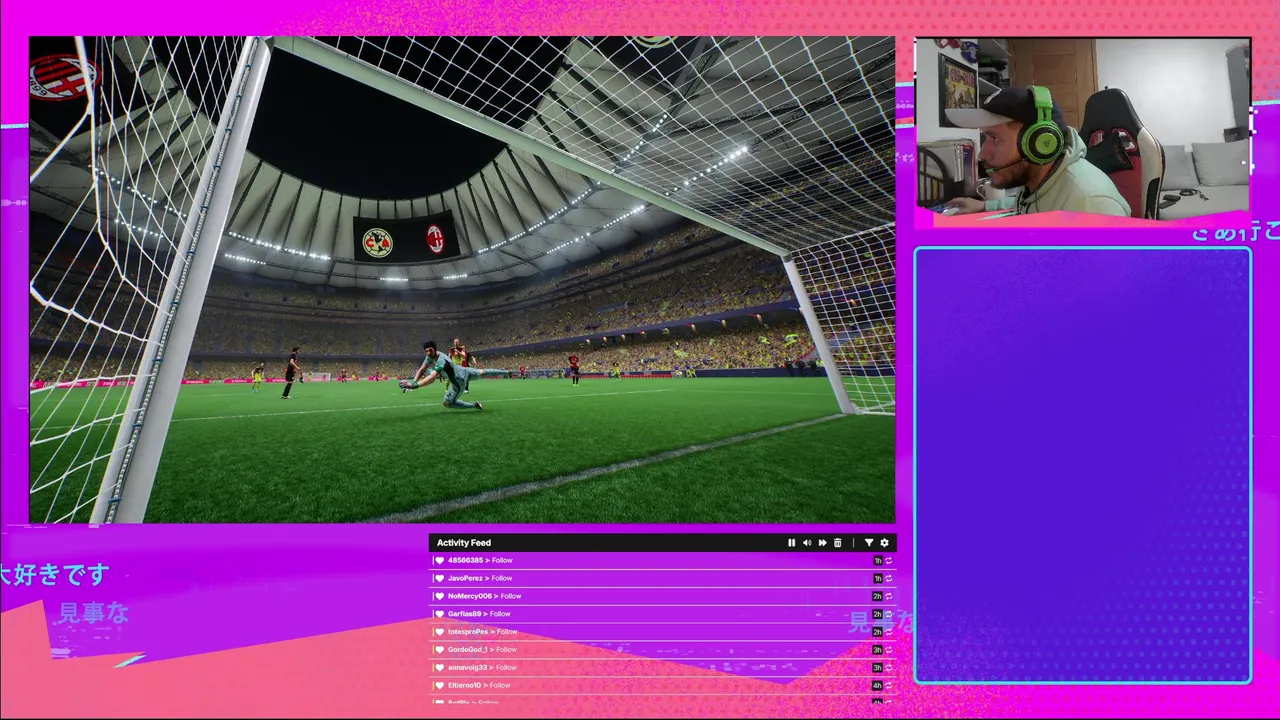
Task: Click the heart icon next to JavoPerez
Action: (439, 578)
